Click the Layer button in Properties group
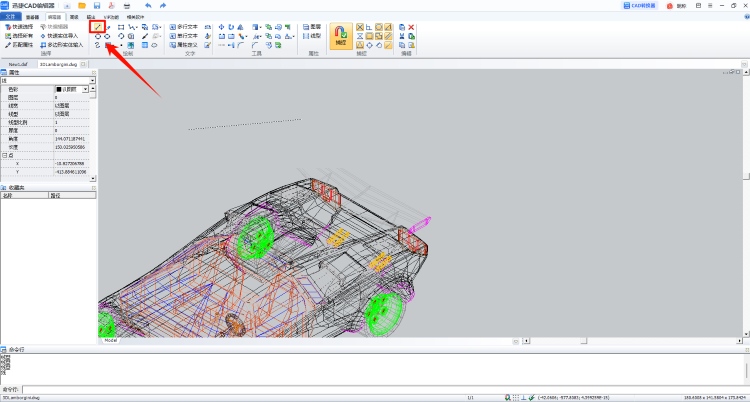This screenshot has height=402, width=750. pyautogui.click(x=315, y=26)
